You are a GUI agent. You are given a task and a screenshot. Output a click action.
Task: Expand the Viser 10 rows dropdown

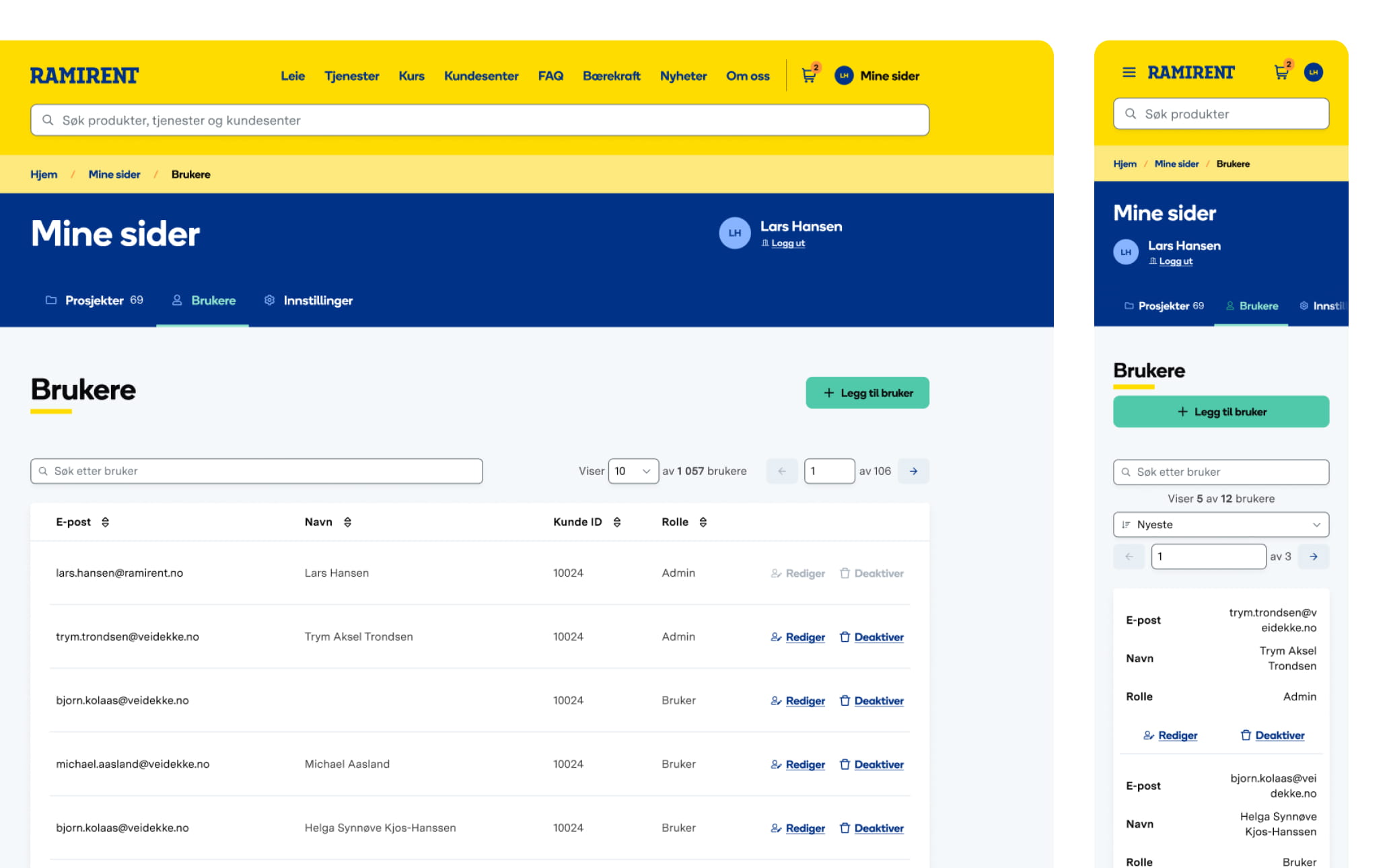coord(633,471)
